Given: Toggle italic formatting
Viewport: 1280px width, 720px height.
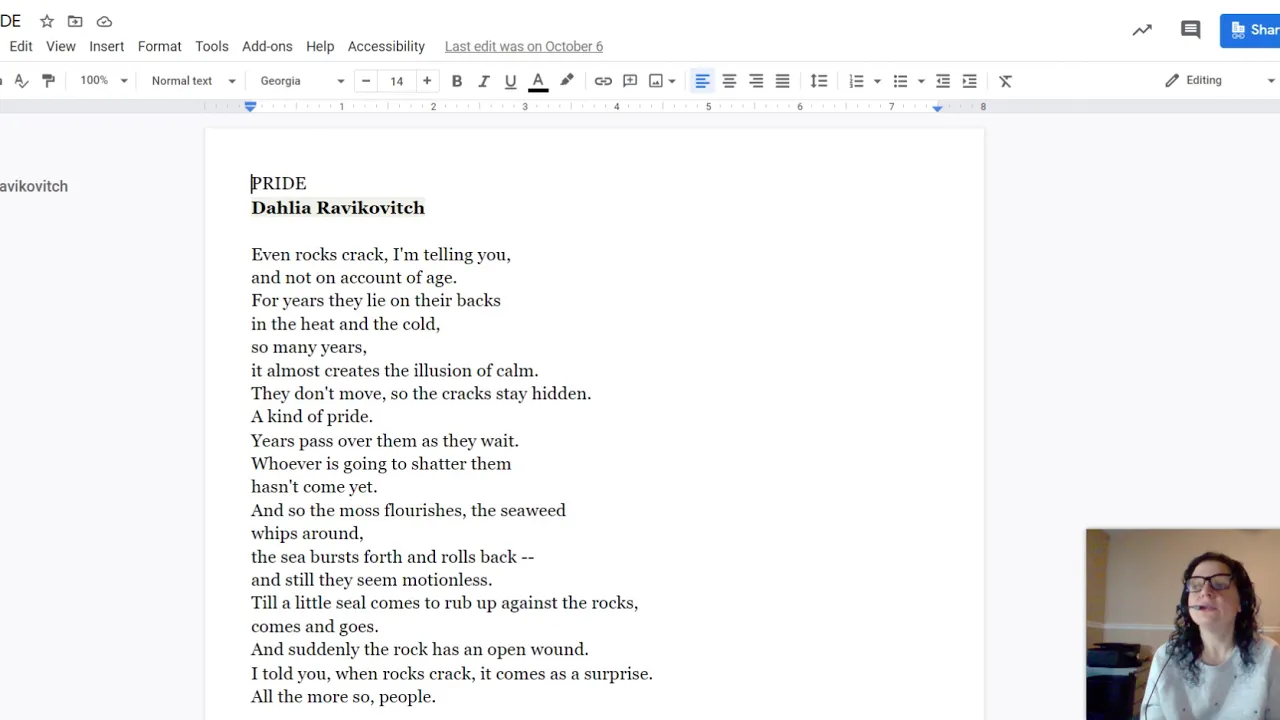Looking at the screenshot, I should point(484,81).
